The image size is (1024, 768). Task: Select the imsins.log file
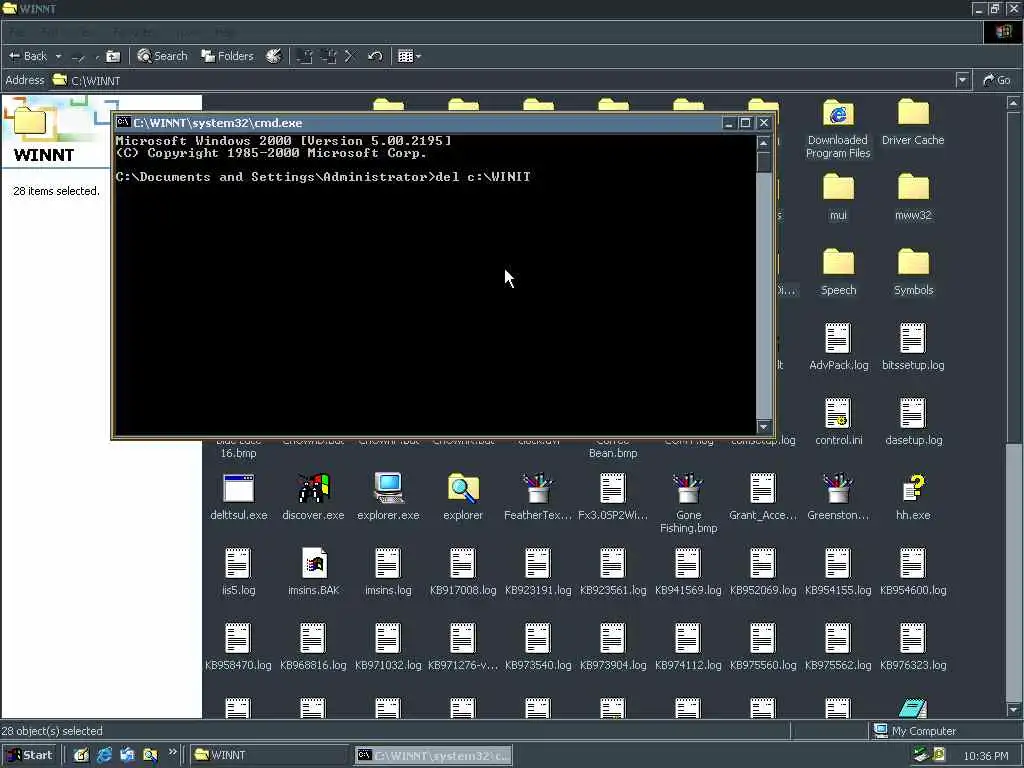388,572
